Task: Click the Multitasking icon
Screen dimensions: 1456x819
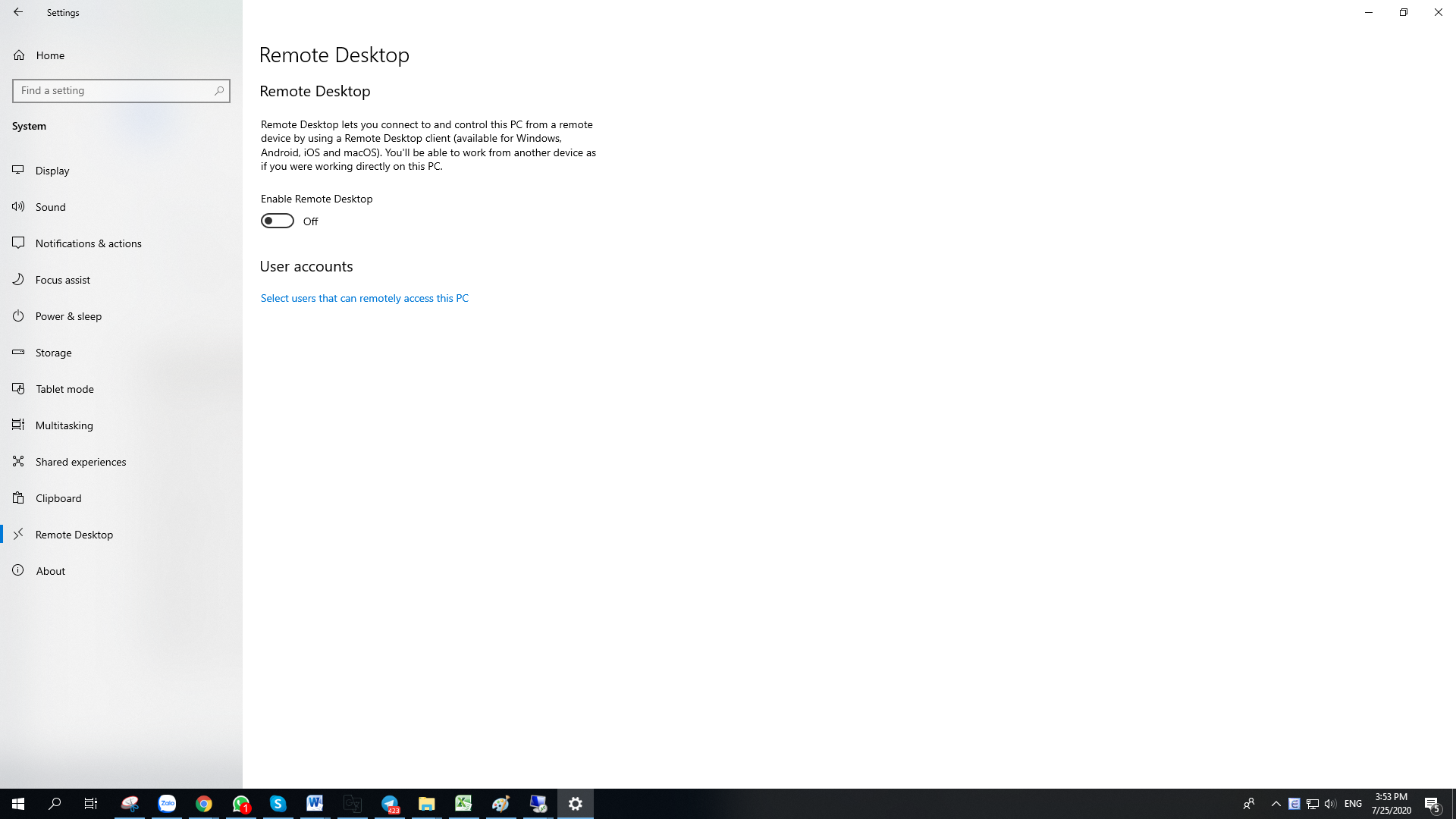Action: tap(18, 425)
